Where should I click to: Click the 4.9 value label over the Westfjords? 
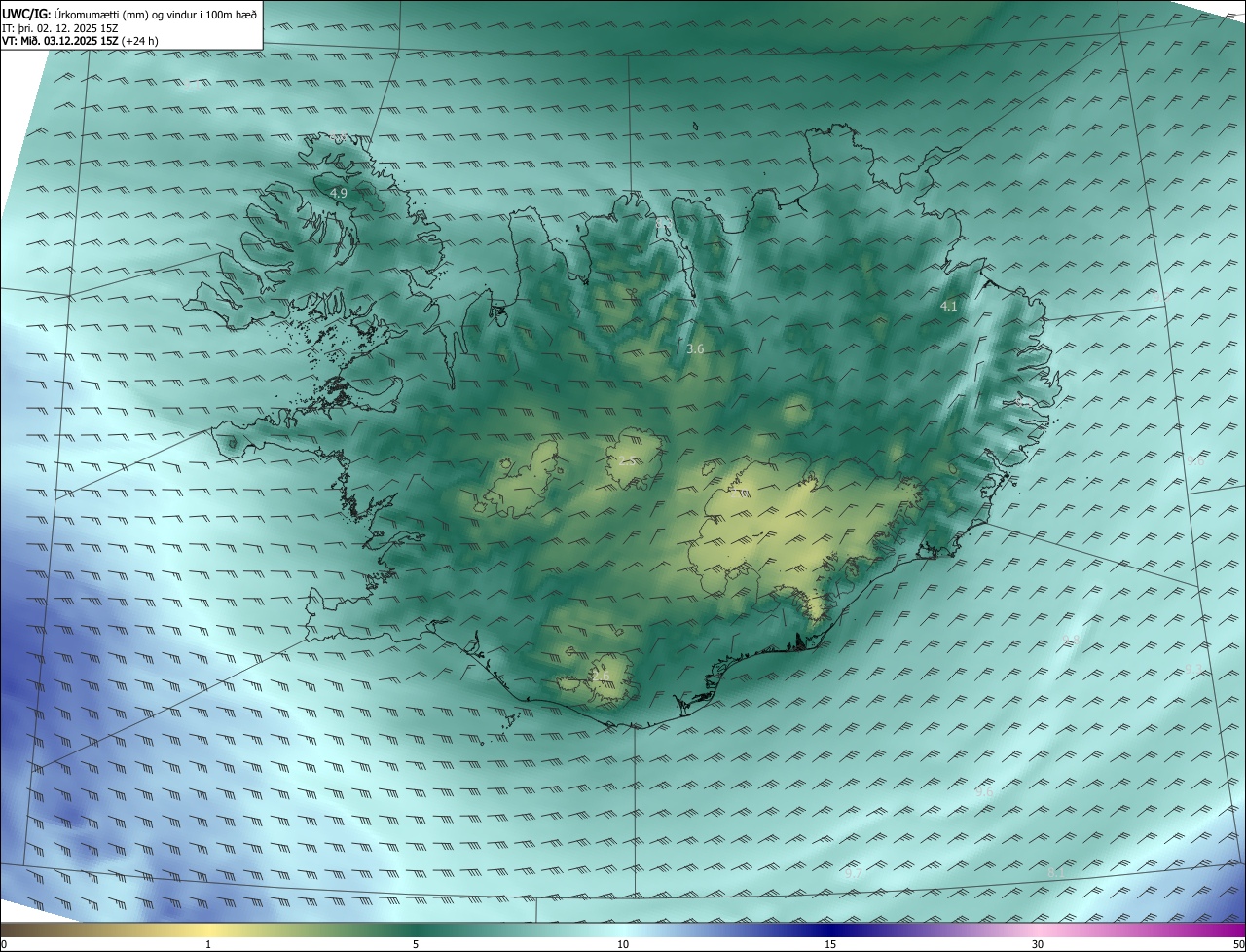[338, 194]
